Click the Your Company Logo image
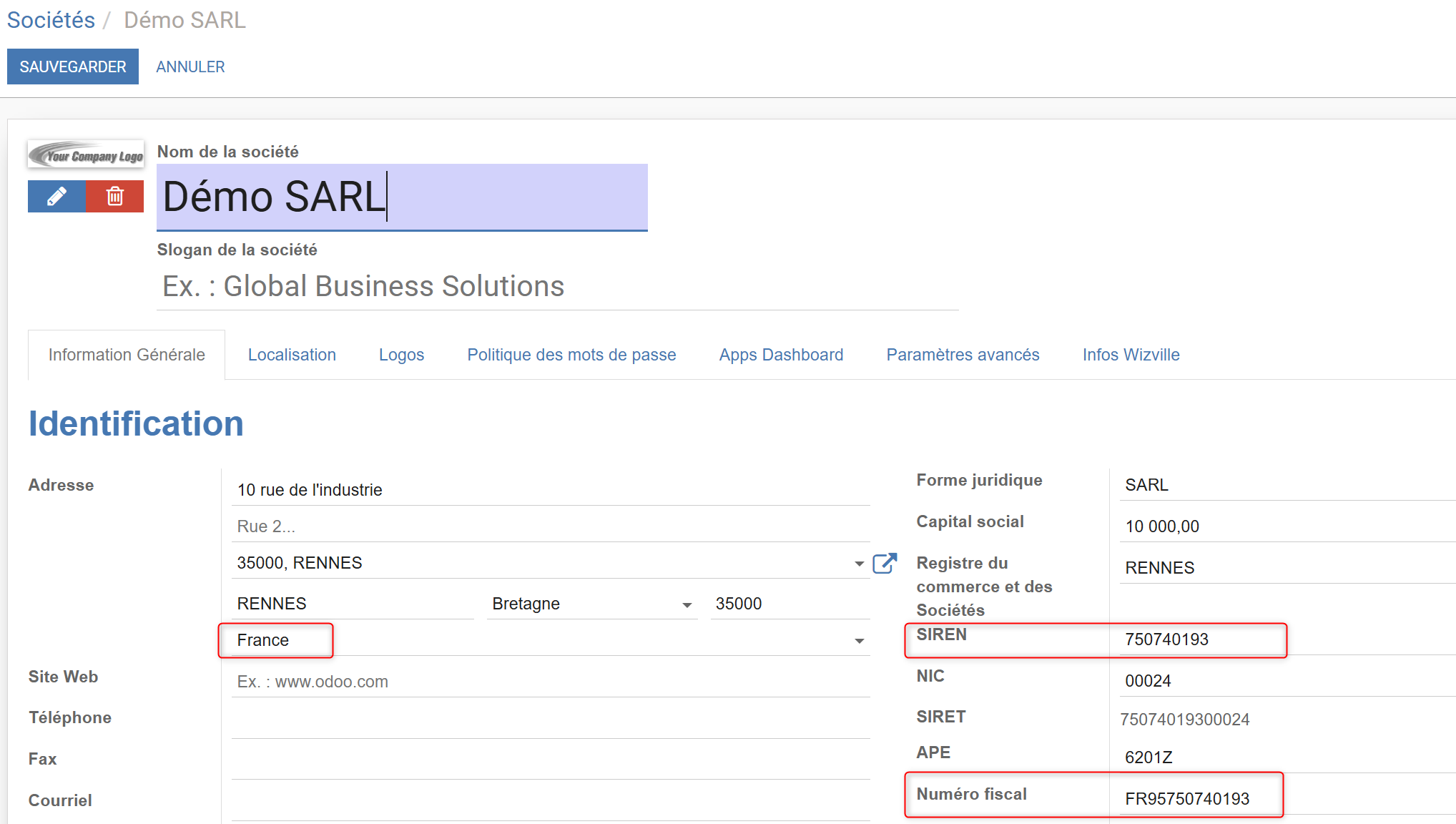 pos(86,154)
